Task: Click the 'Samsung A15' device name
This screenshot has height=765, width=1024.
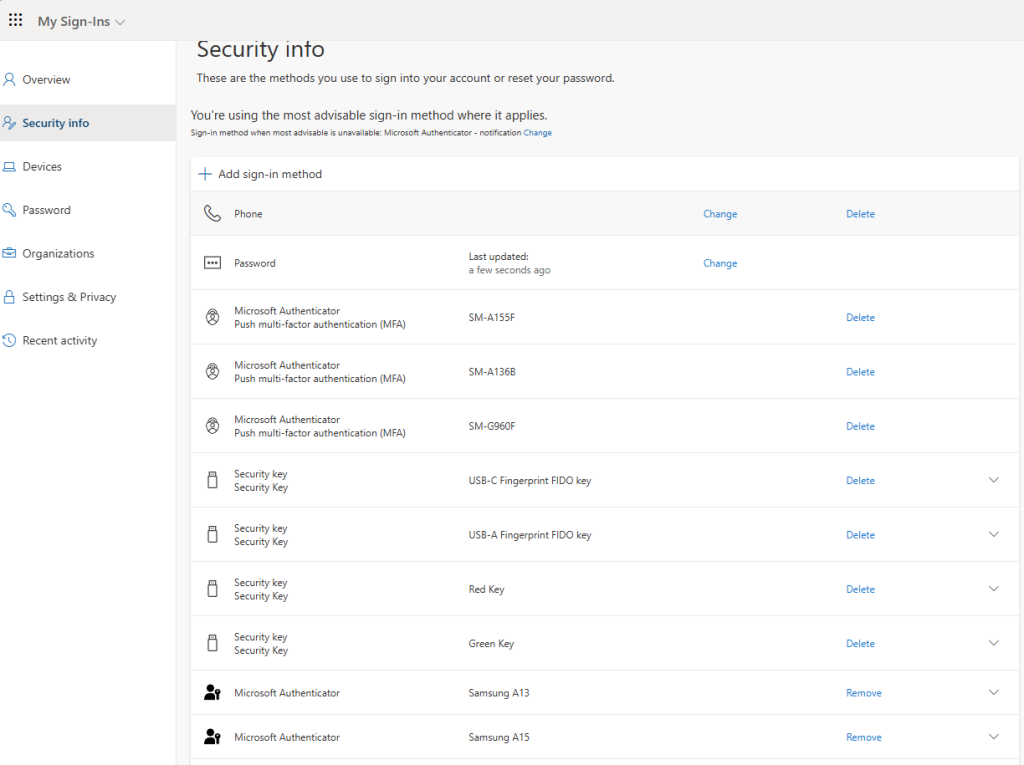Action: tap(499, 737)
